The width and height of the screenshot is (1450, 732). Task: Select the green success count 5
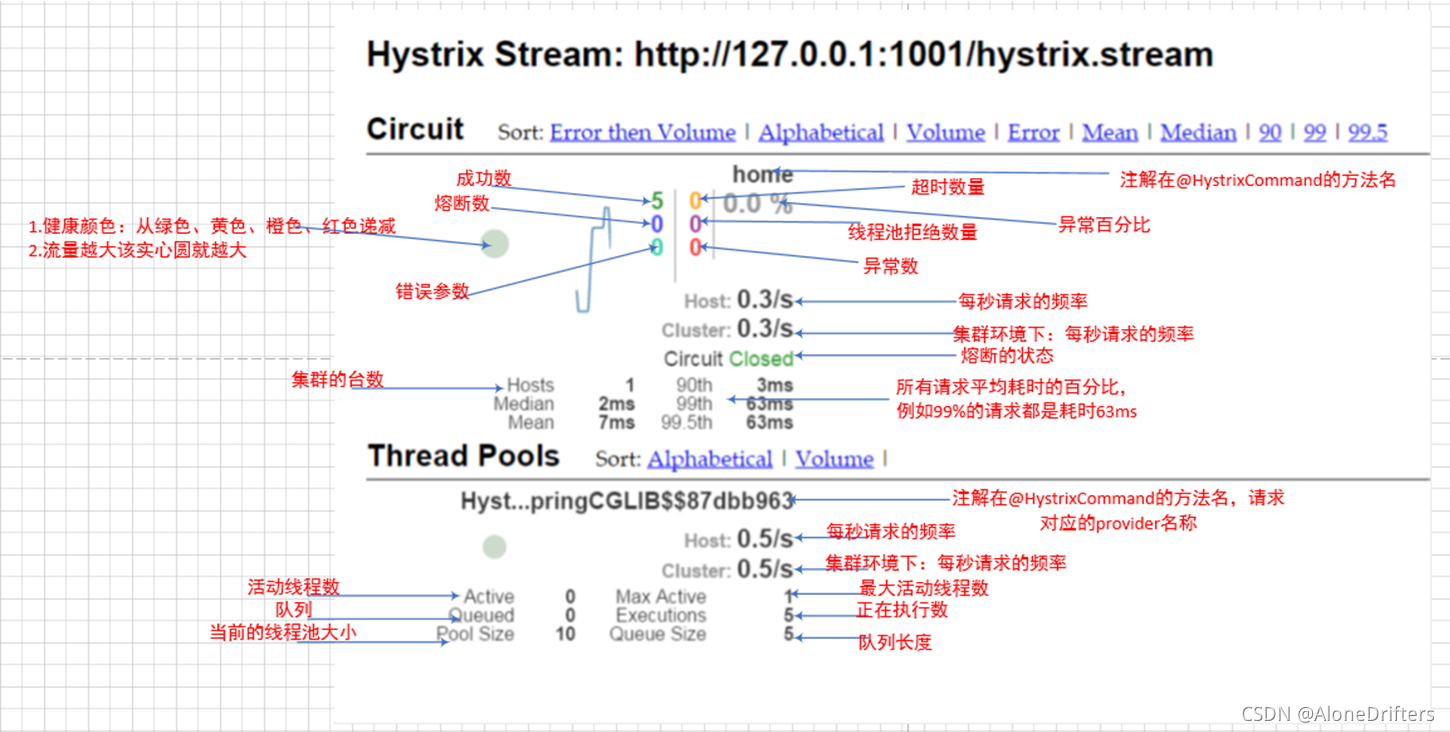pos(657,201)
